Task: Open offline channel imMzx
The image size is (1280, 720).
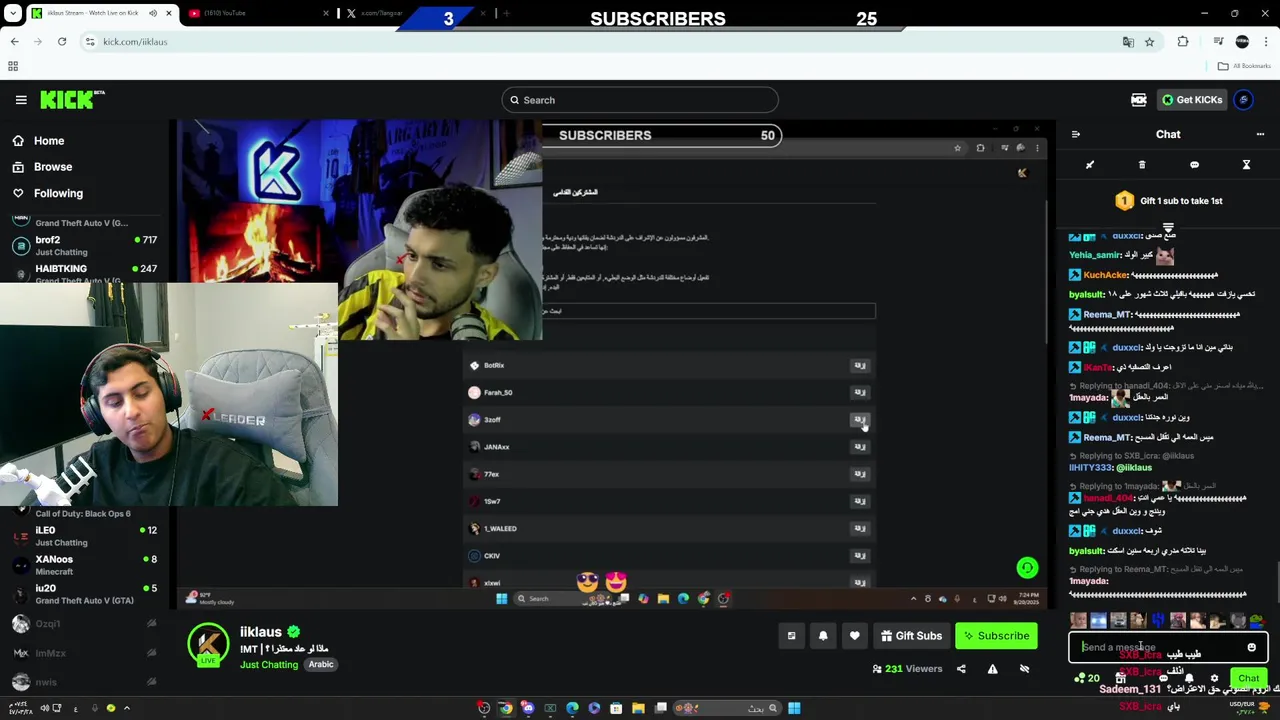Action: [85, 653]
